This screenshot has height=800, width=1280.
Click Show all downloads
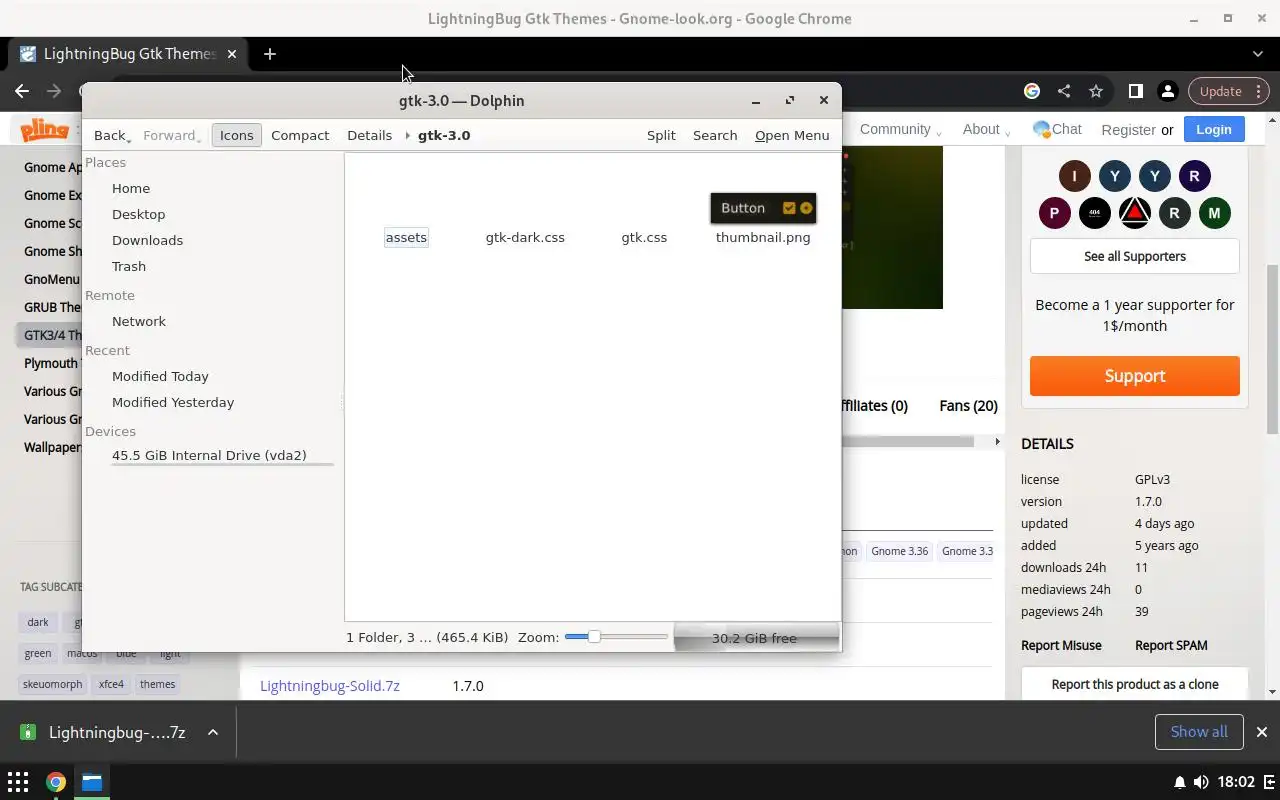(1199, 731)
